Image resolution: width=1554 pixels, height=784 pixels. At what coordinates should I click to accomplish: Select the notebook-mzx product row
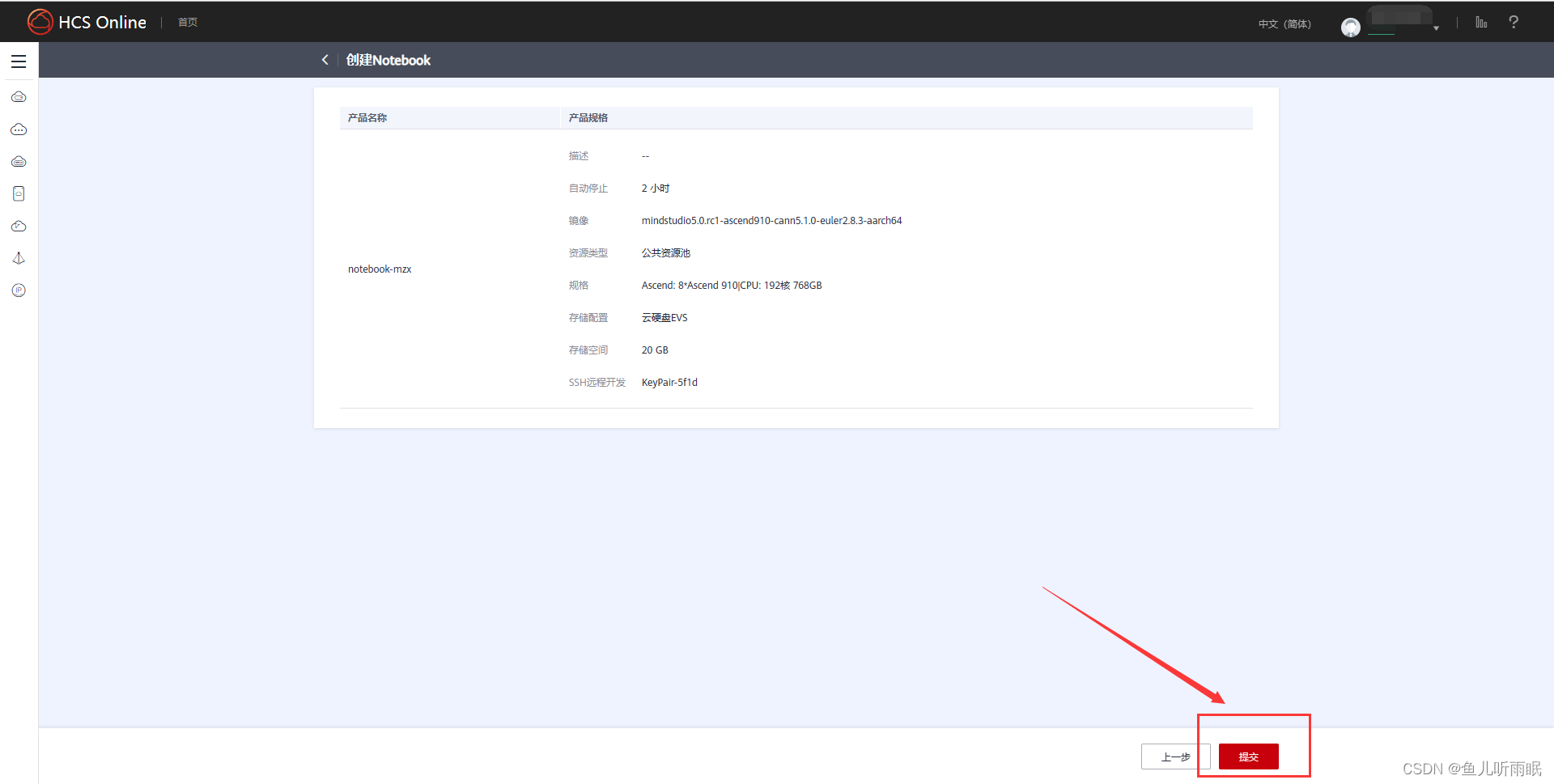click(380, 269)
